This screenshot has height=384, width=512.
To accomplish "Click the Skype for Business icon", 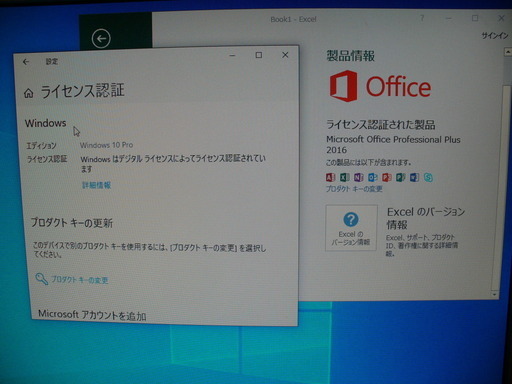I will tap(428, 177).
